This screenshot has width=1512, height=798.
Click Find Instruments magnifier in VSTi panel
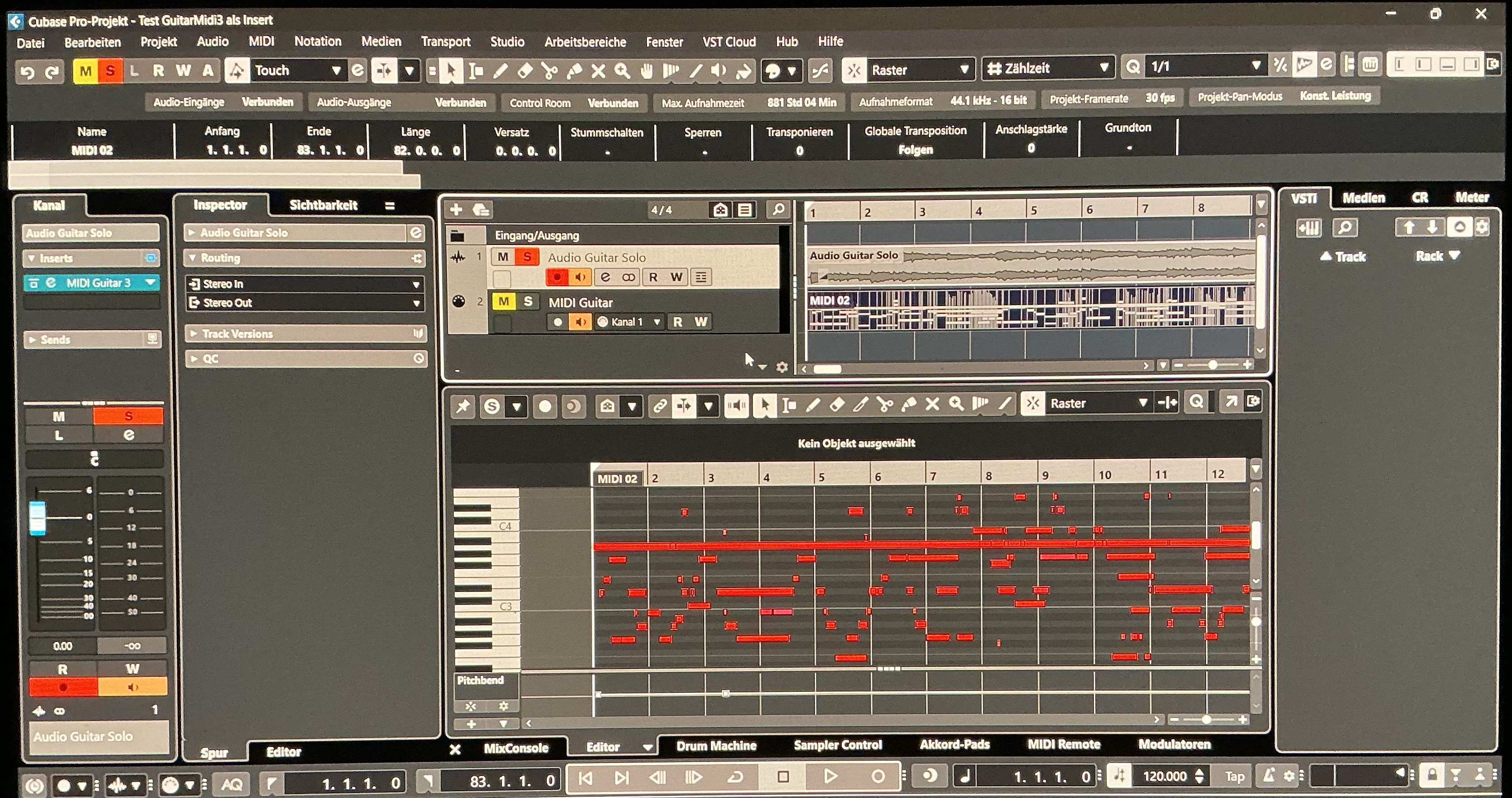coord(1345,228)
